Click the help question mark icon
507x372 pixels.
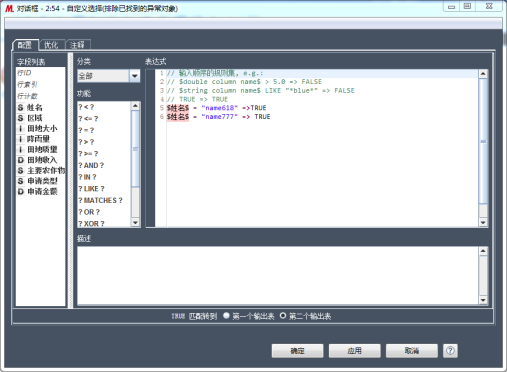coord(450,351)
